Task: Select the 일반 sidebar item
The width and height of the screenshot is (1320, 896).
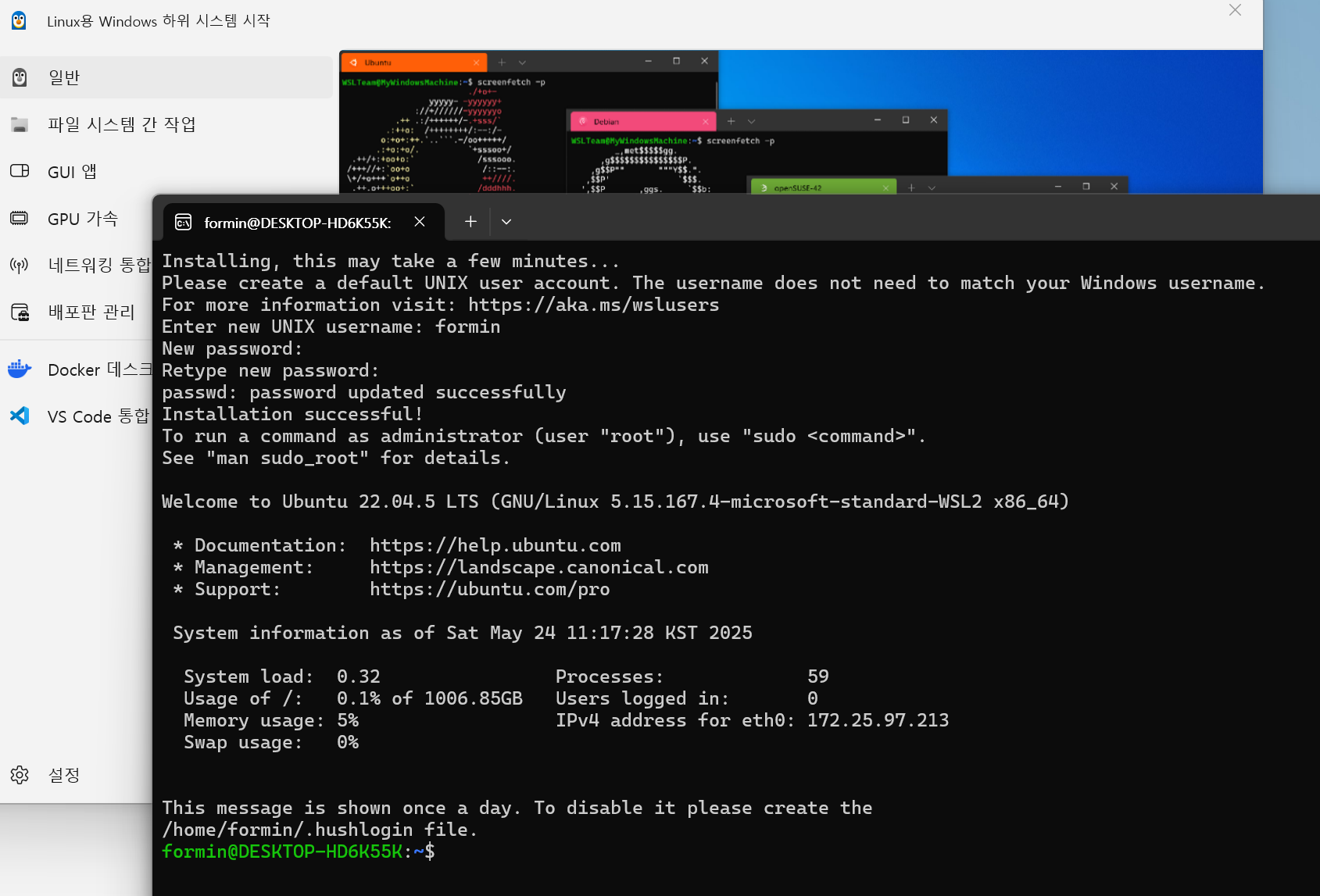Action: (x=166, y=77)
